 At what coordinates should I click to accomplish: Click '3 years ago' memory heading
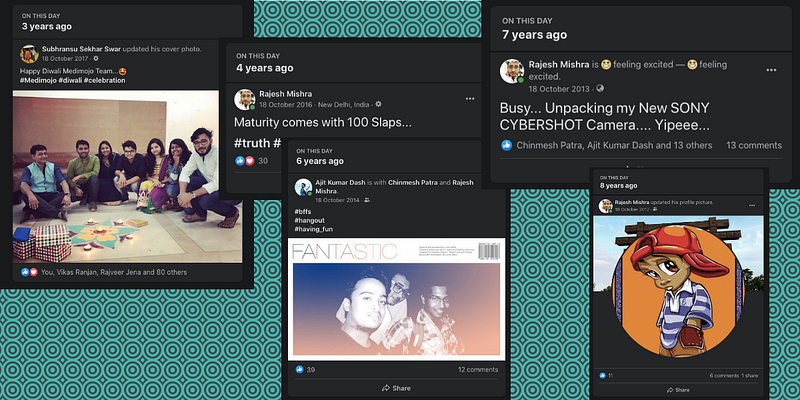(x=46, y=27)
